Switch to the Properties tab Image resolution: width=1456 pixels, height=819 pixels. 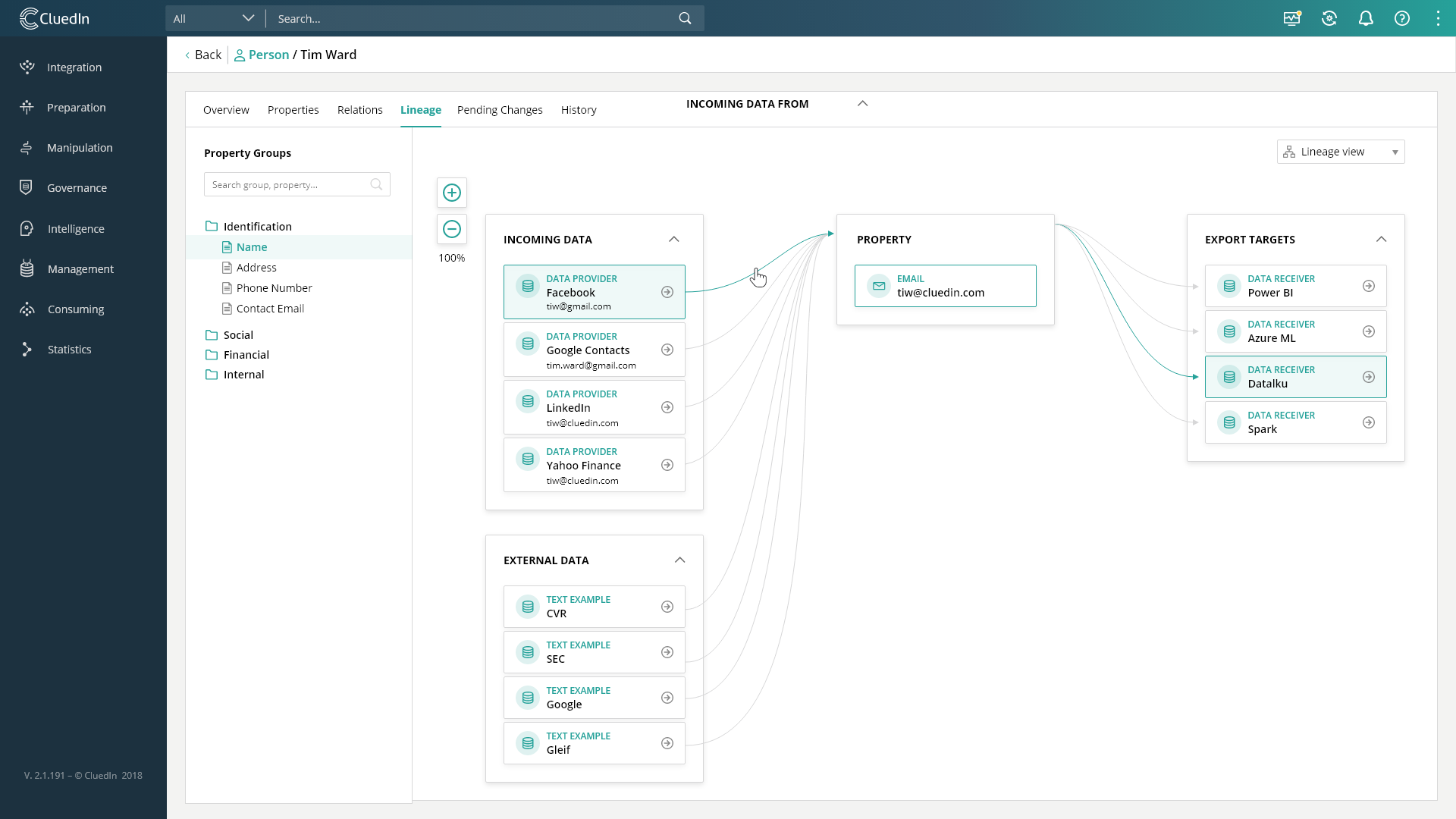[x=293, y=110]
